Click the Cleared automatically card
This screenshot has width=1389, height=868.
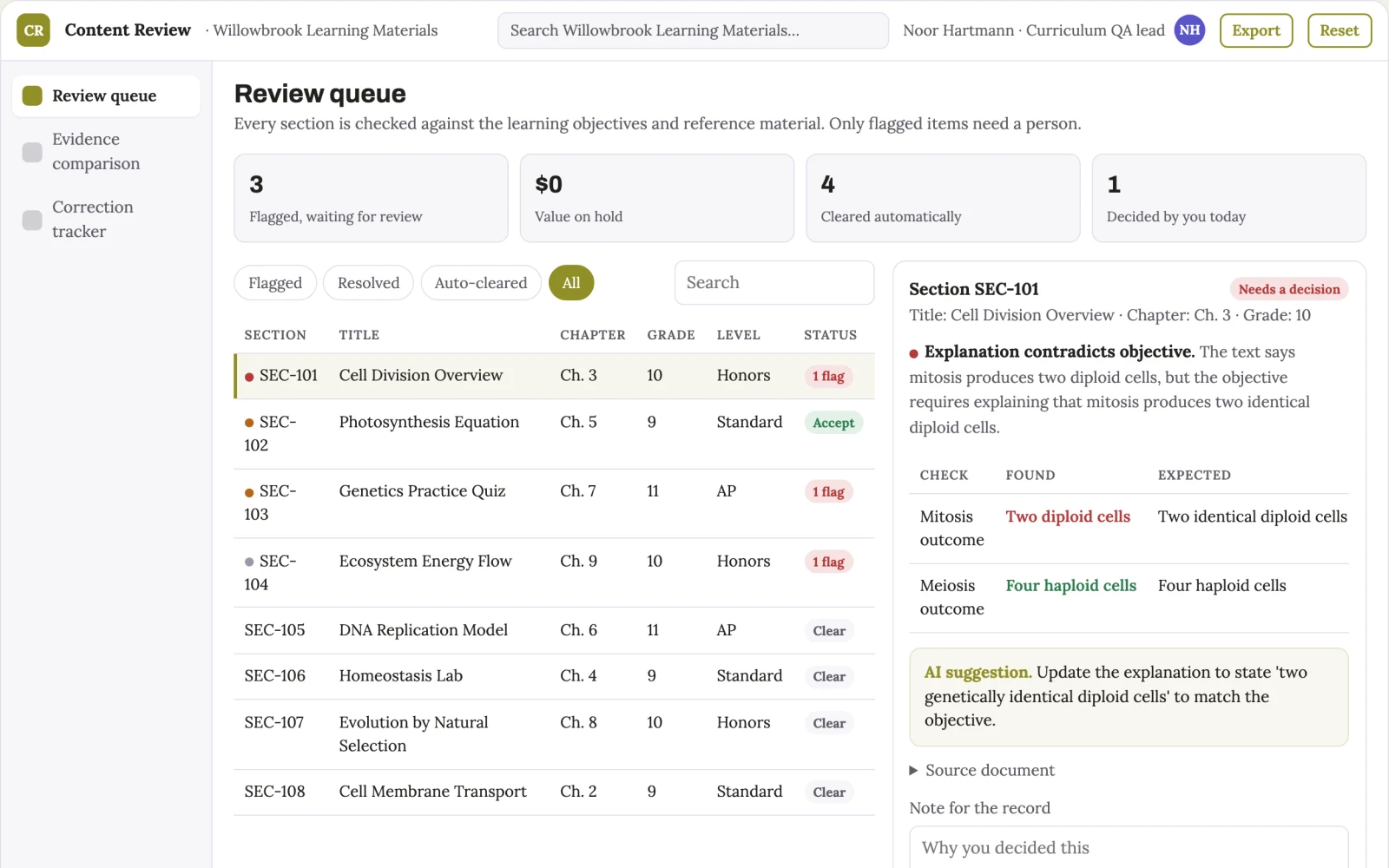click(x=943, y=198)
